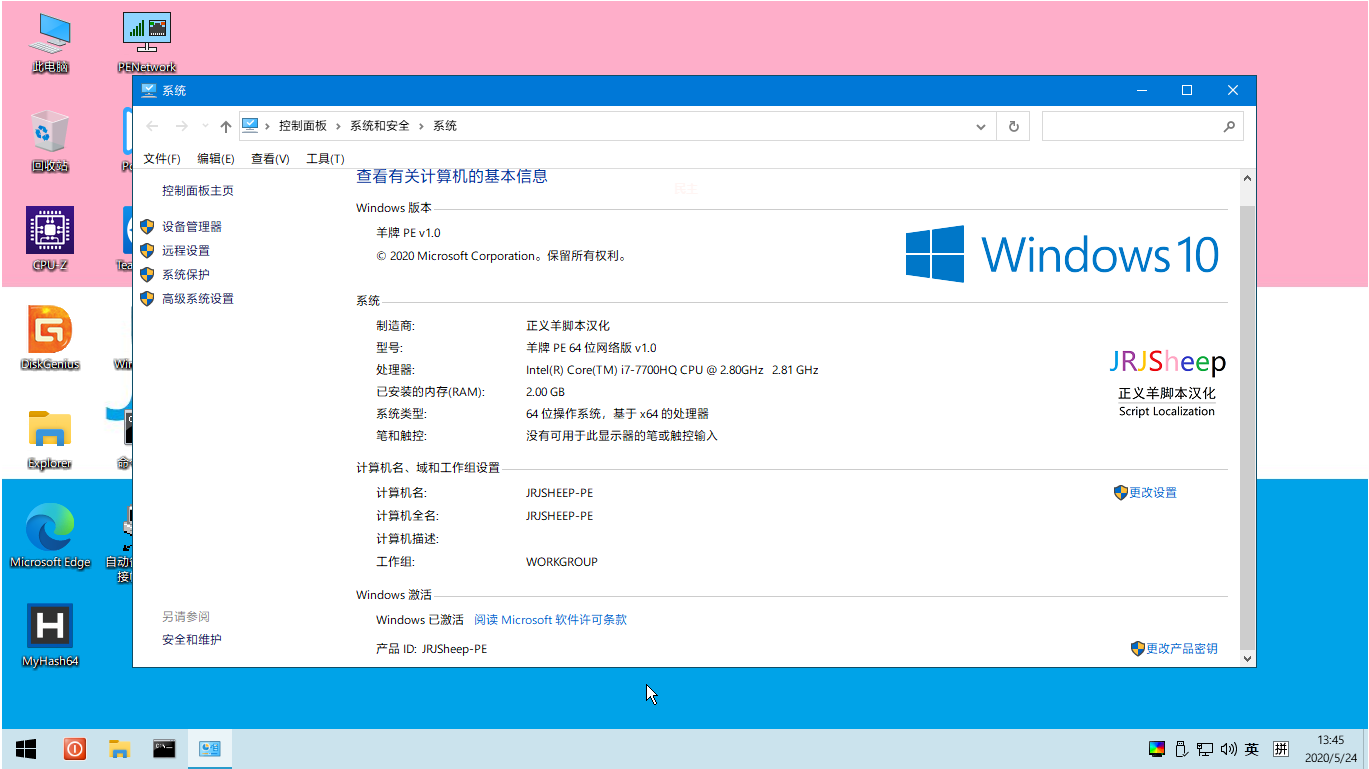This screenshot has width=1369, height=769.
Task: Click the USB device tray icon
Action: click(1181, 749)
